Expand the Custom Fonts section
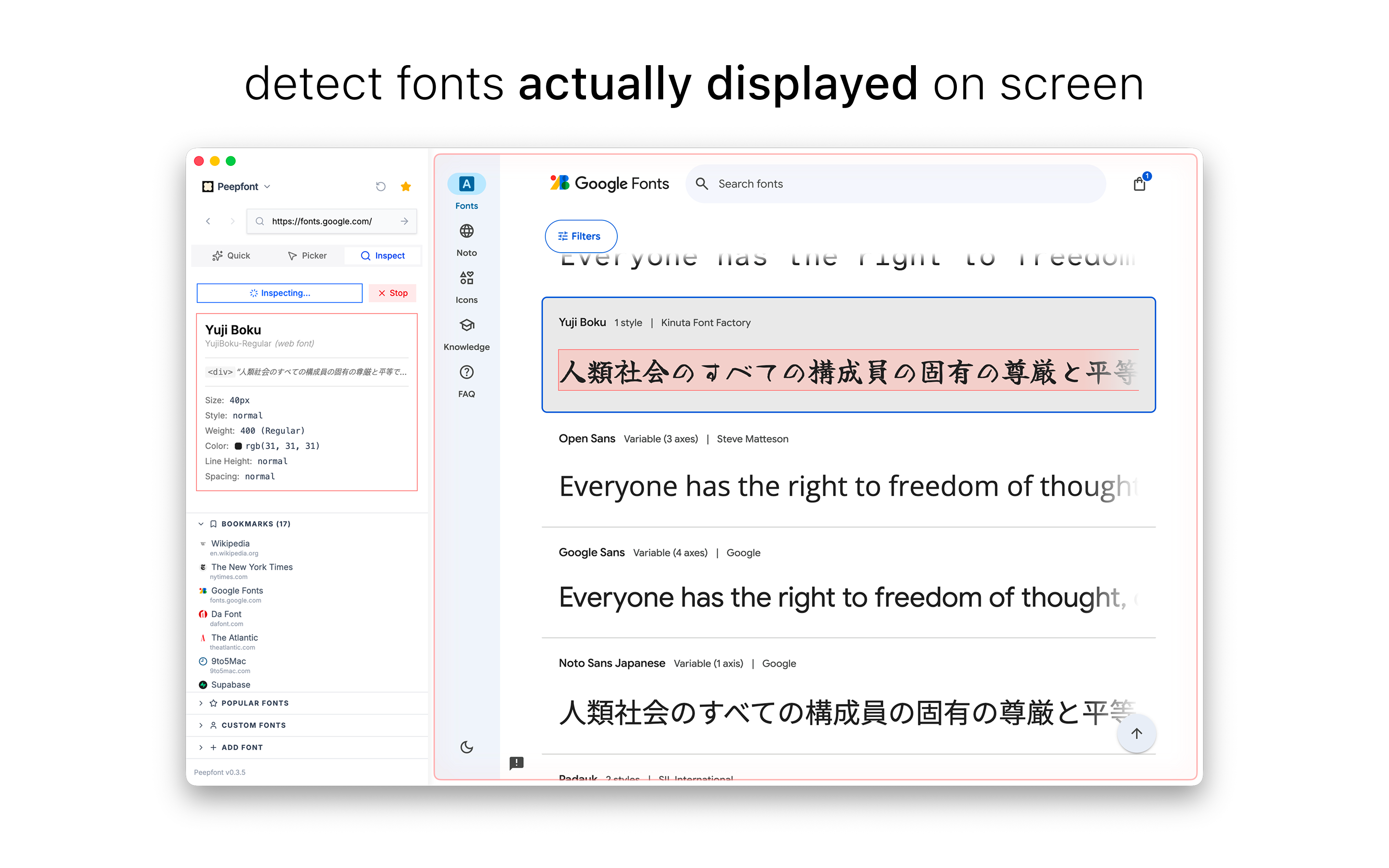1389x868 pixels. click(x=307, y=725)
